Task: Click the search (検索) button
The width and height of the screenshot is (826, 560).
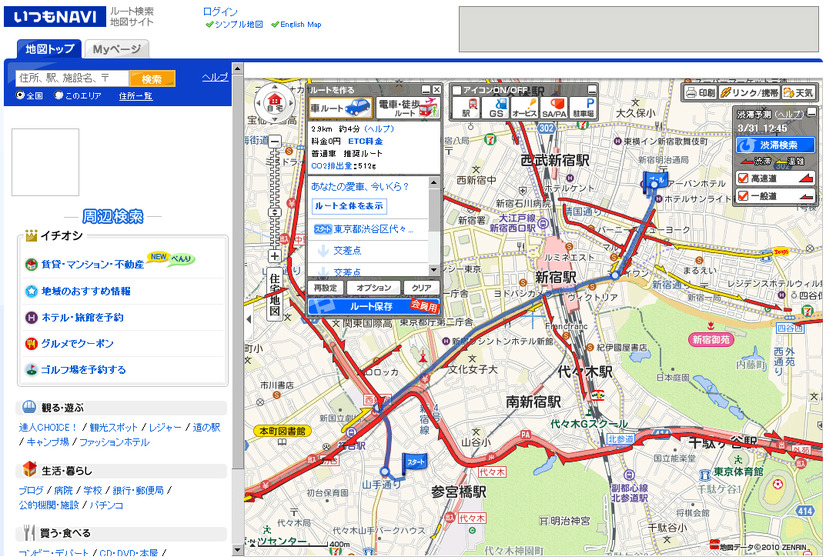Action: (x=152, y=79)
